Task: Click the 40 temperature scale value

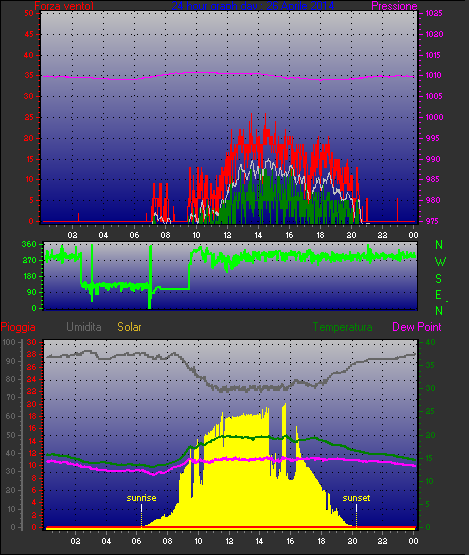Action: coord(430,342)
